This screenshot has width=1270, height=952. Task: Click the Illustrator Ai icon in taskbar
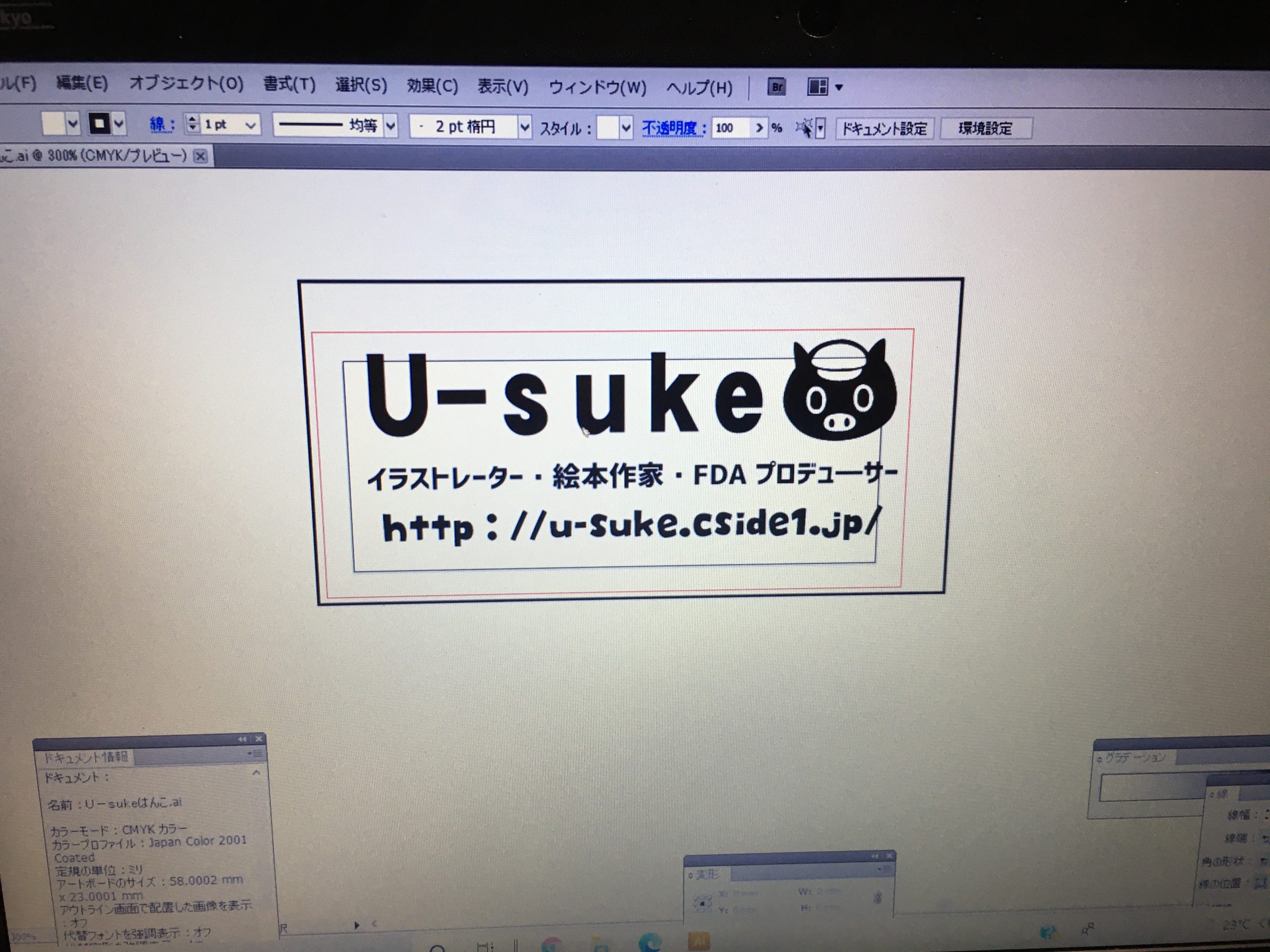(x=698, y=942)
